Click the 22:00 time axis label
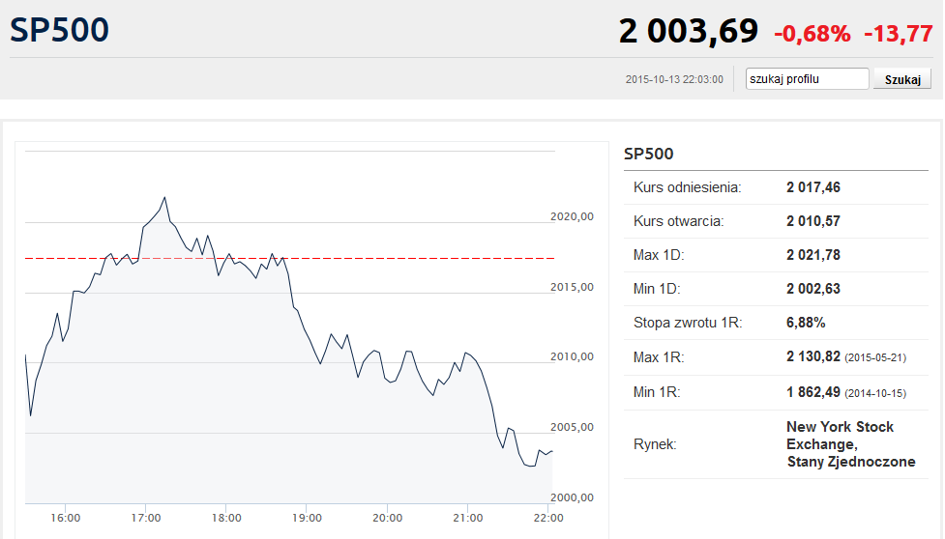The image size is (945, 539). (548, 518)
